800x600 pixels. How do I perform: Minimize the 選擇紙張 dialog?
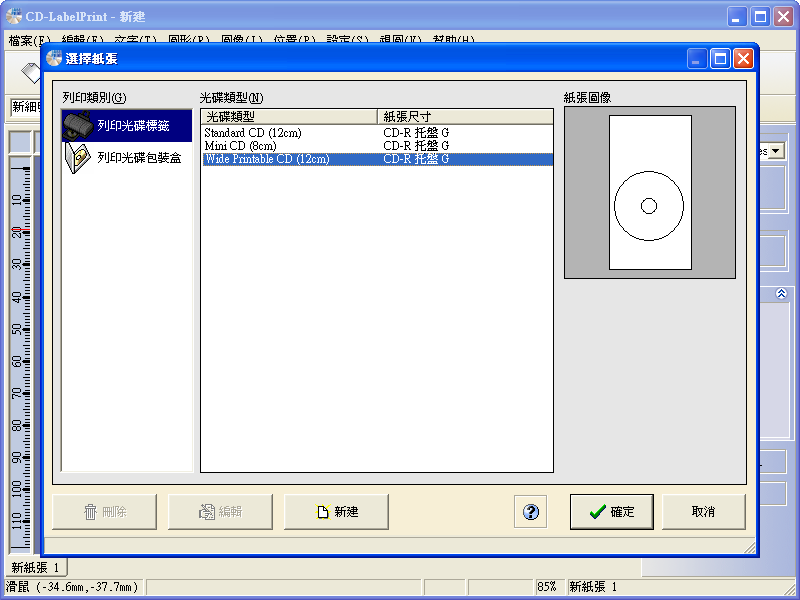(697, 59)
